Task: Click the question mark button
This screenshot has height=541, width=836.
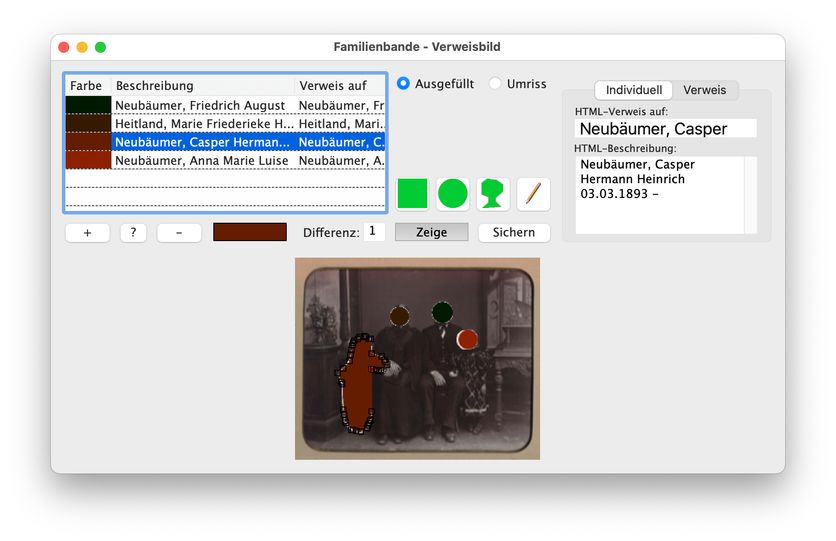Action: 133,232
